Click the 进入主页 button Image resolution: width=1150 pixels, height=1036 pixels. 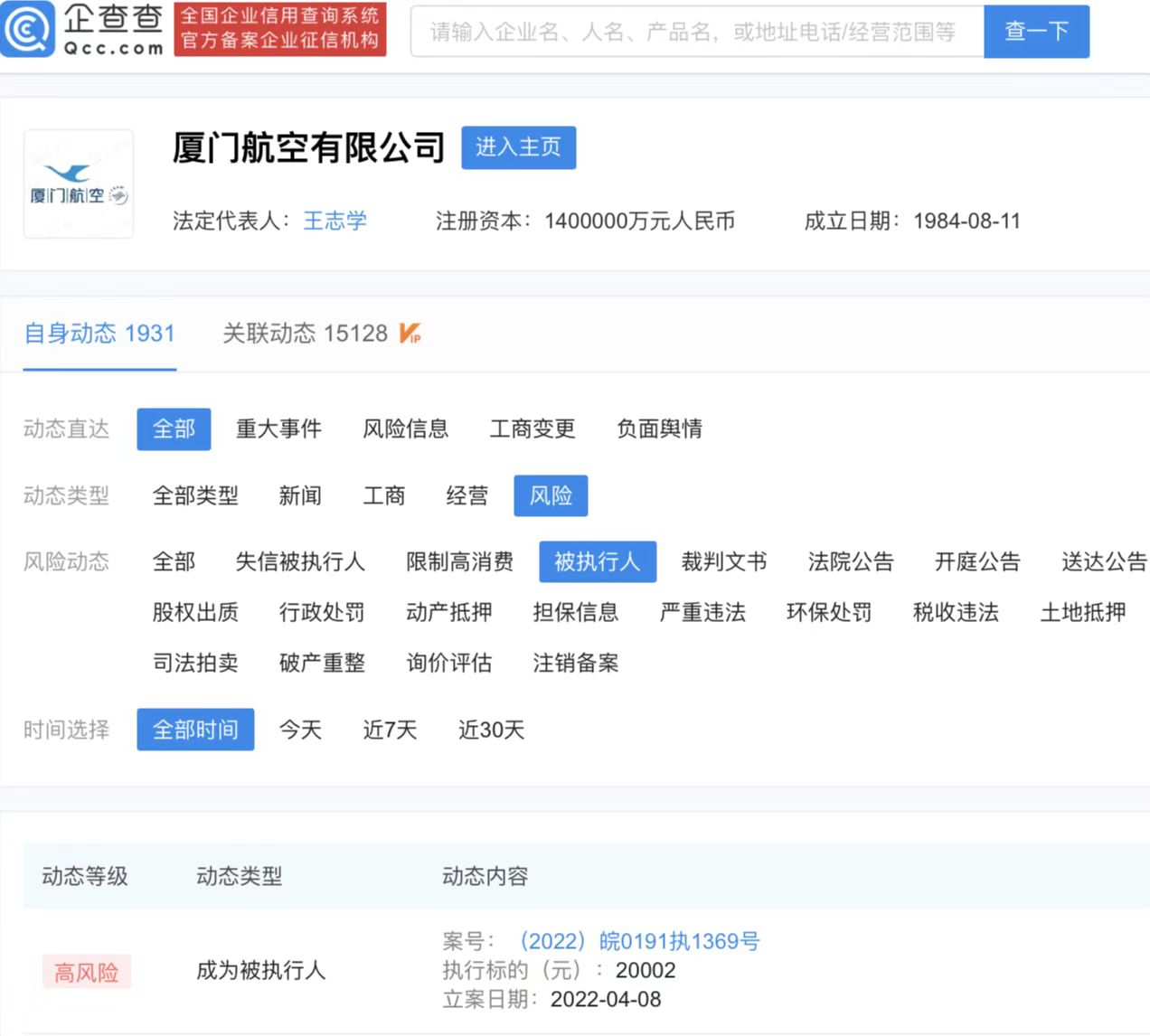[518, 147]
